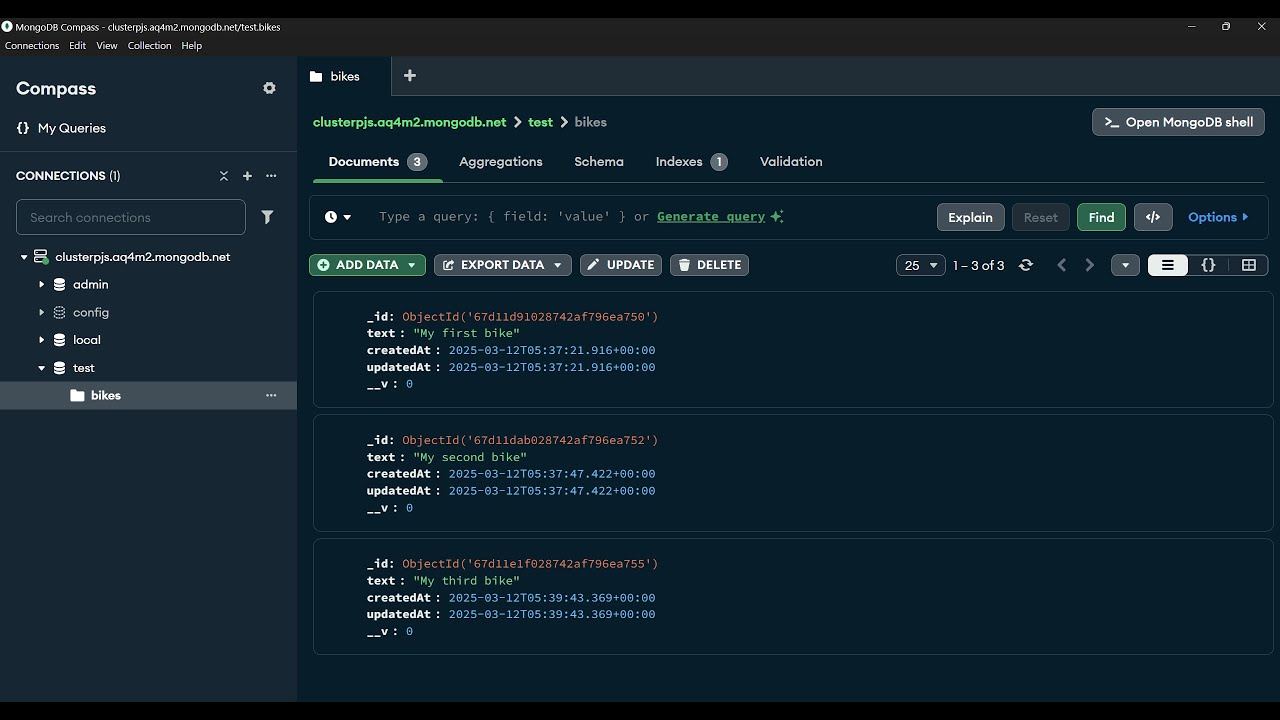Click the My Queries braces icon
This screenshot has height=720, width=1280.
[23, 128]
